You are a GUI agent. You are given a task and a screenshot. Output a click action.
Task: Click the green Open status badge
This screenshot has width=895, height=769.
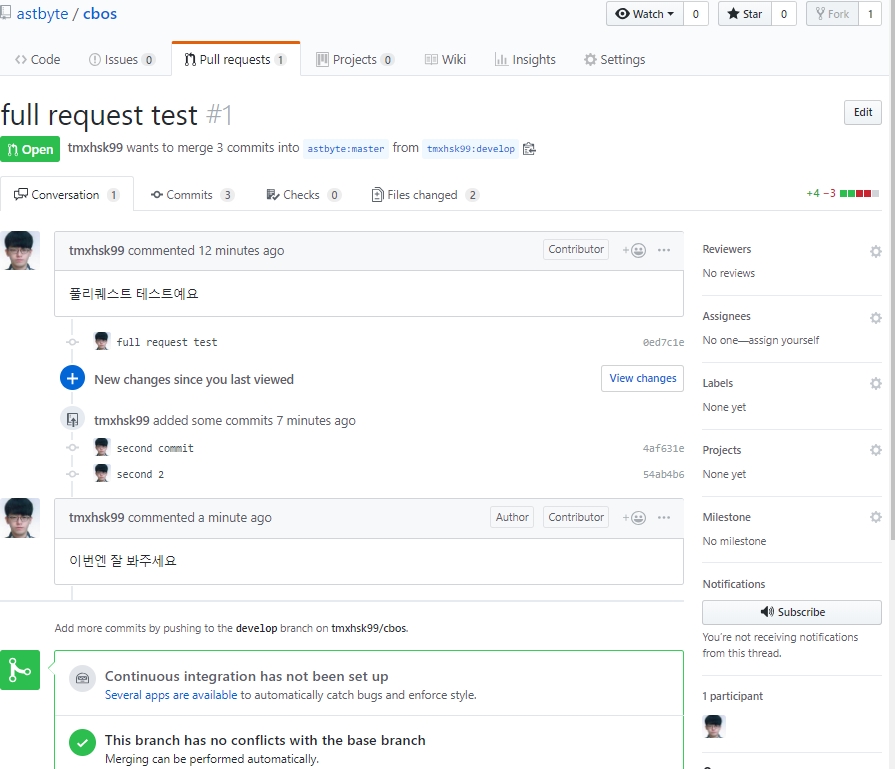(x=30, y=149)
